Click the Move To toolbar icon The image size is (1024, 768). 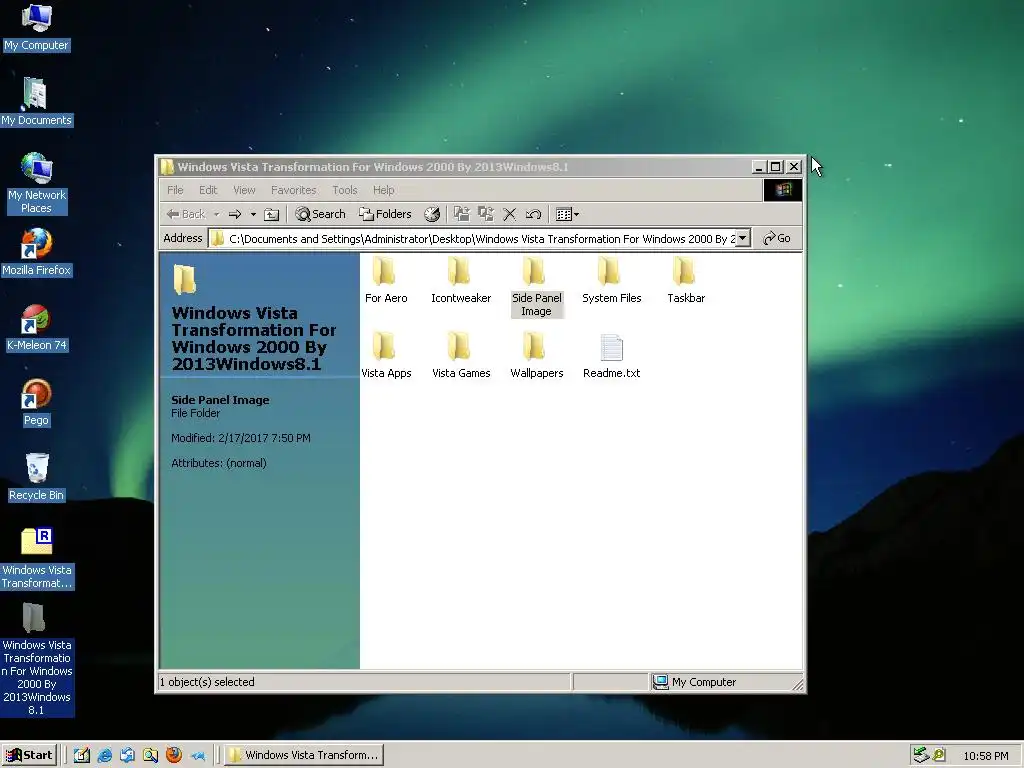click(462, 214)
